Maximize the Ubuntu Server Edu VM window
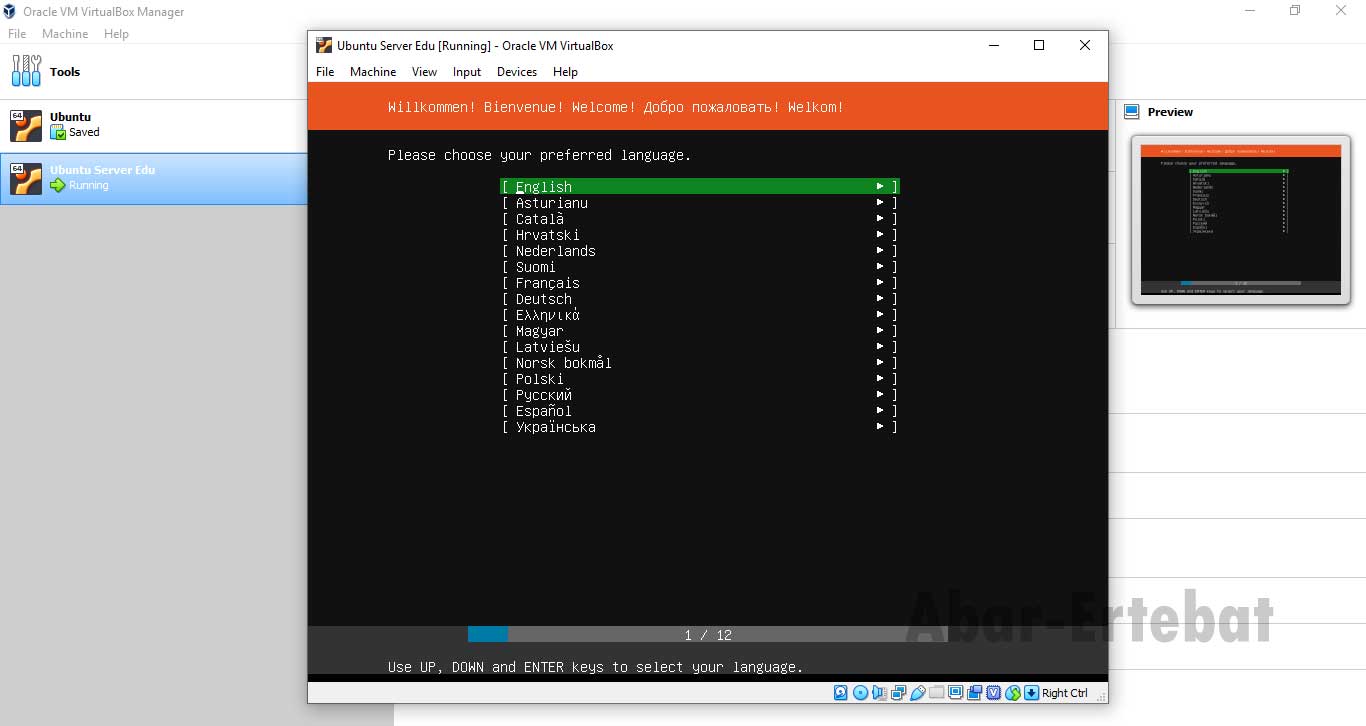 [x=1039, y=45]
